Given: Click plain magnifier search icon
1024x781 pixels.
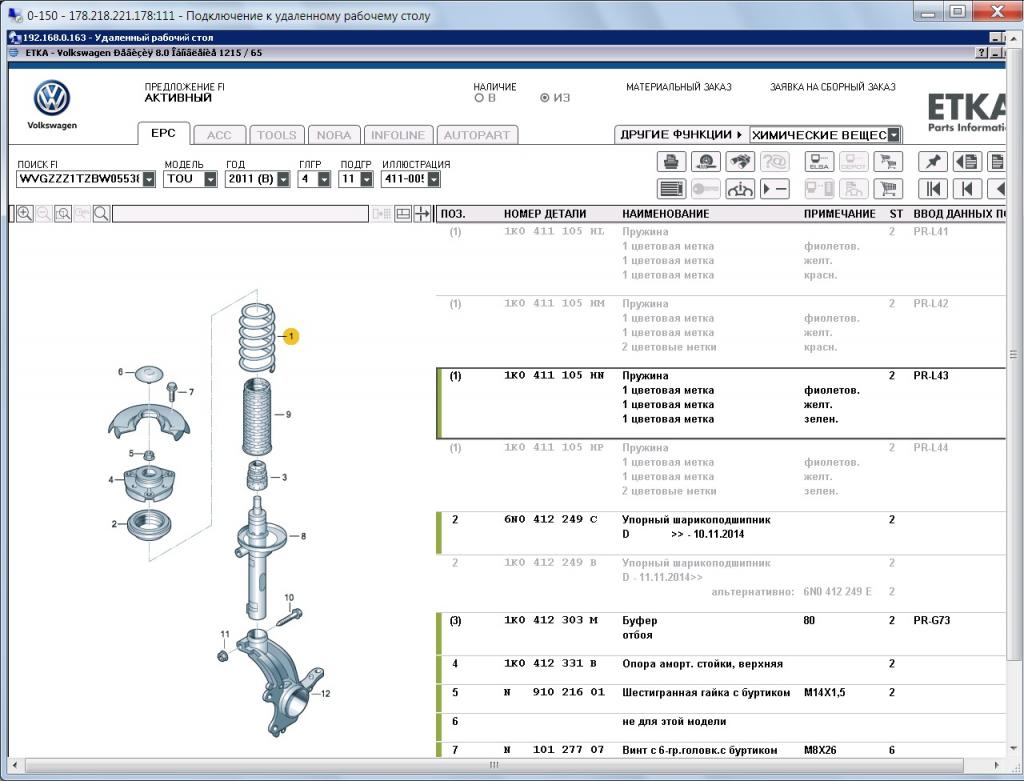Looking at the screenshot, I should pos(101,214).
